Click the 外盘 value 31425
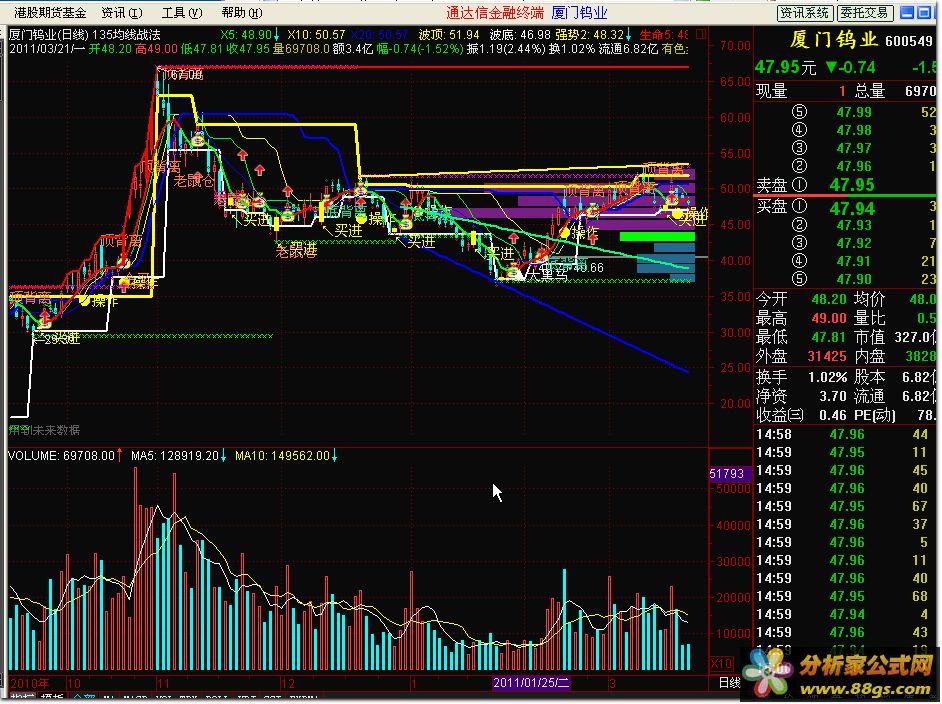The width and height of the screenshot is (942, 704). tap(827, 357)
